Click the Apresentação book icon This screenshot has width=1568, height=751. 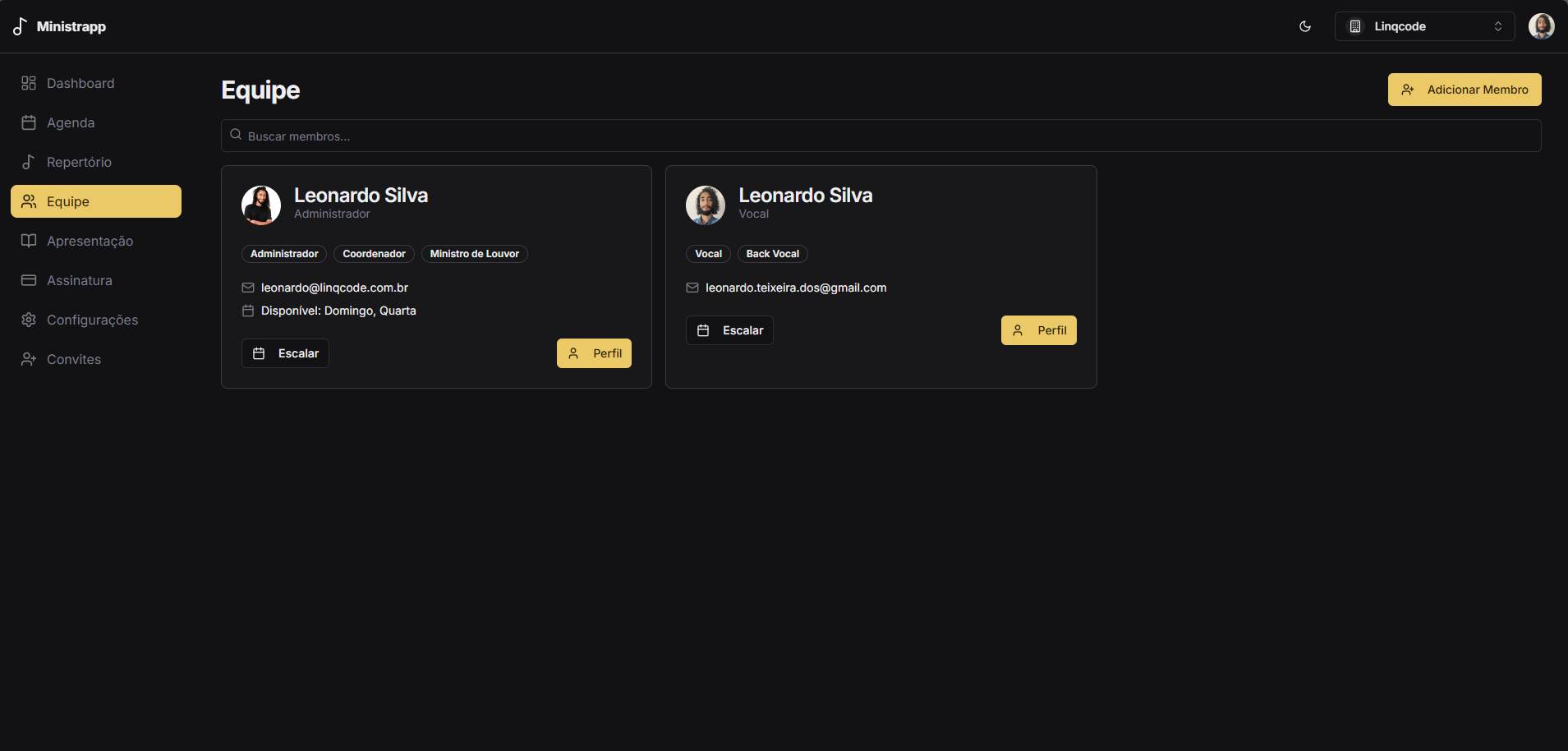click(29, 241)
